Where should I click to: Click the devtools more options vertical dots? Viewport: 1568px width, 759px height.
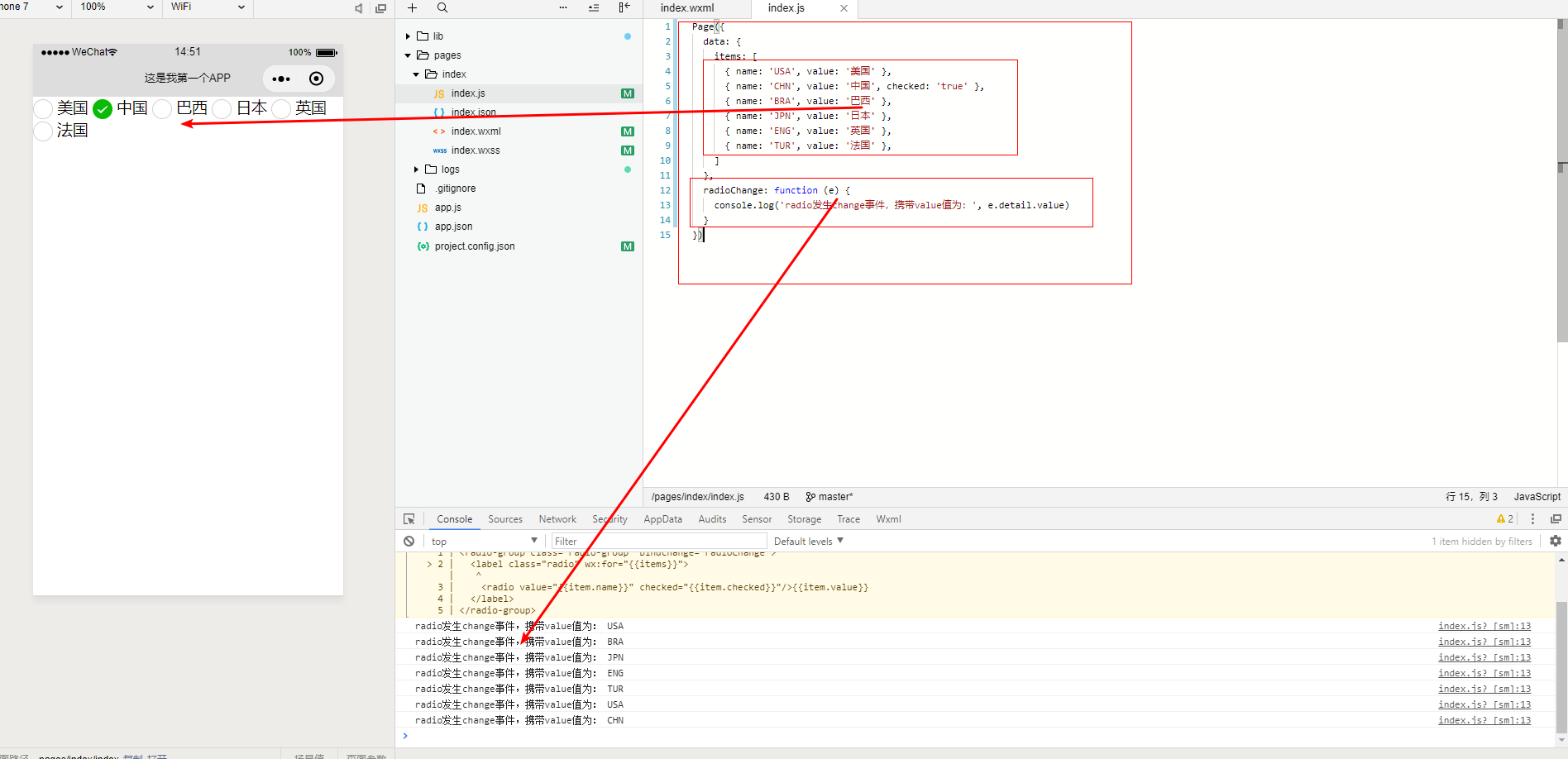click(1532, 519)
